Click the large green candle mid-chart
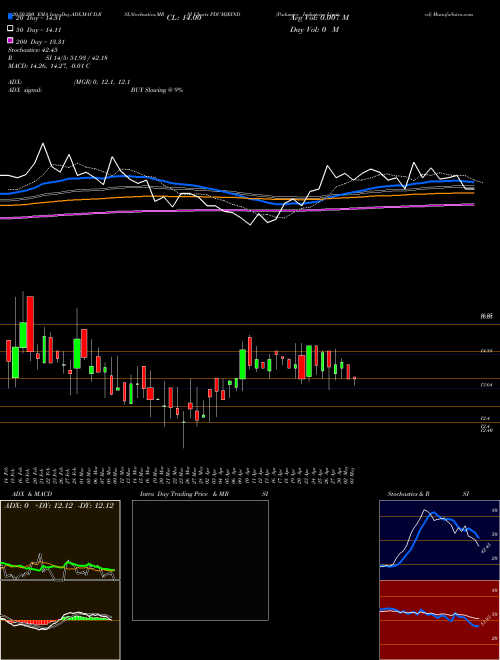Image resolution: width=500 pixels, height=660 pixels. (242, 364)
